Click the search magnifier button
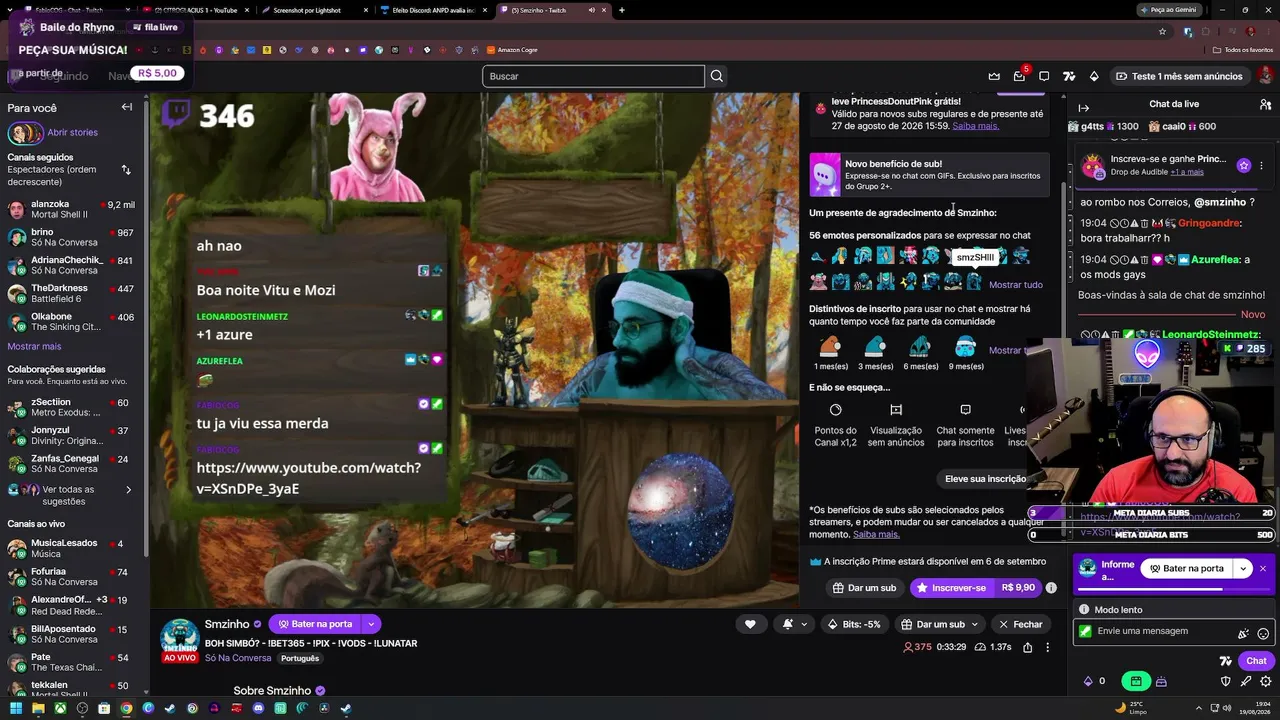This screenshot has height=720, width=1280. coord(717,76)
